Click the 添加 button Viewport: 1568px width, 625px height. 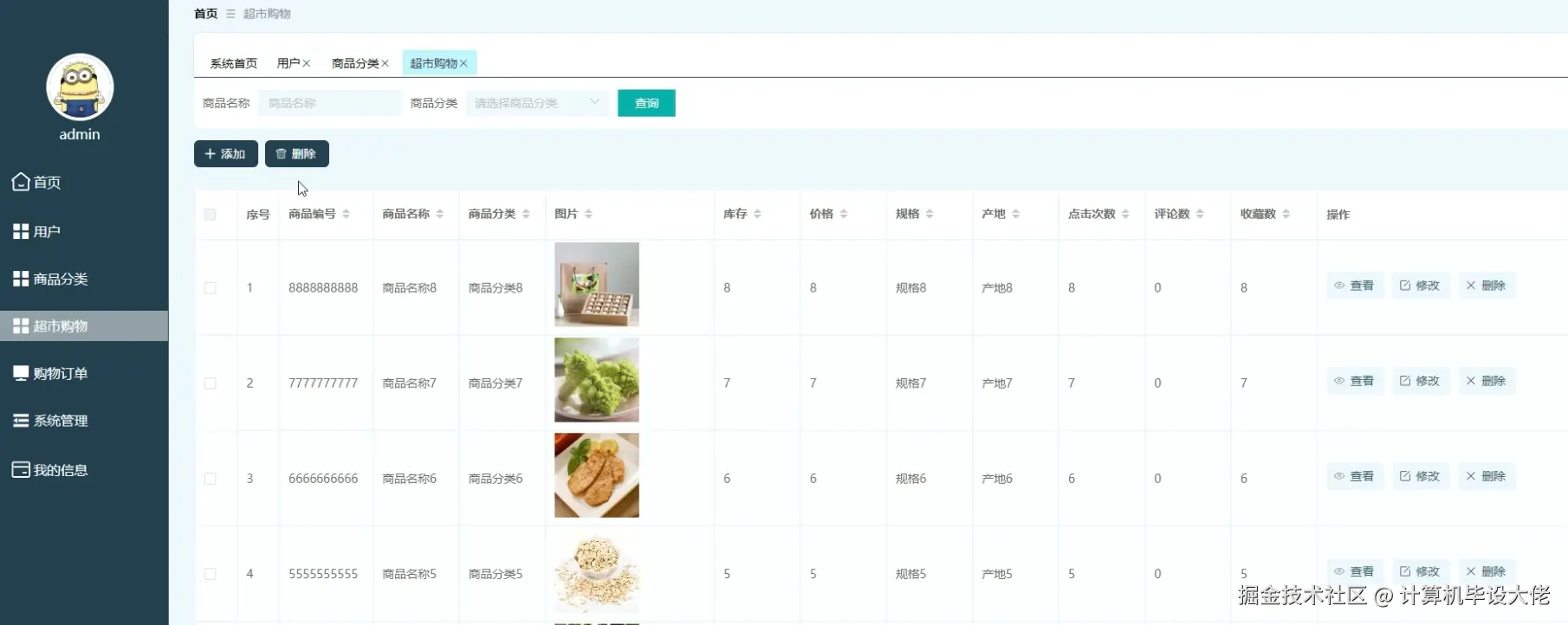pyautogui.click(x=226, y=154)
